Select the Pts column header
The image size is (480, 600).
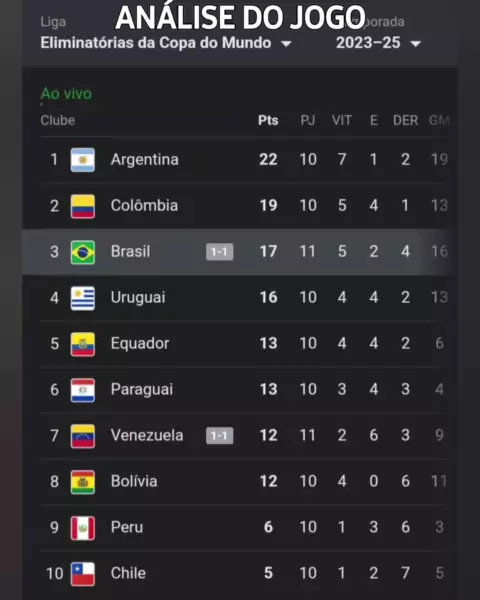tap(268, 121)
